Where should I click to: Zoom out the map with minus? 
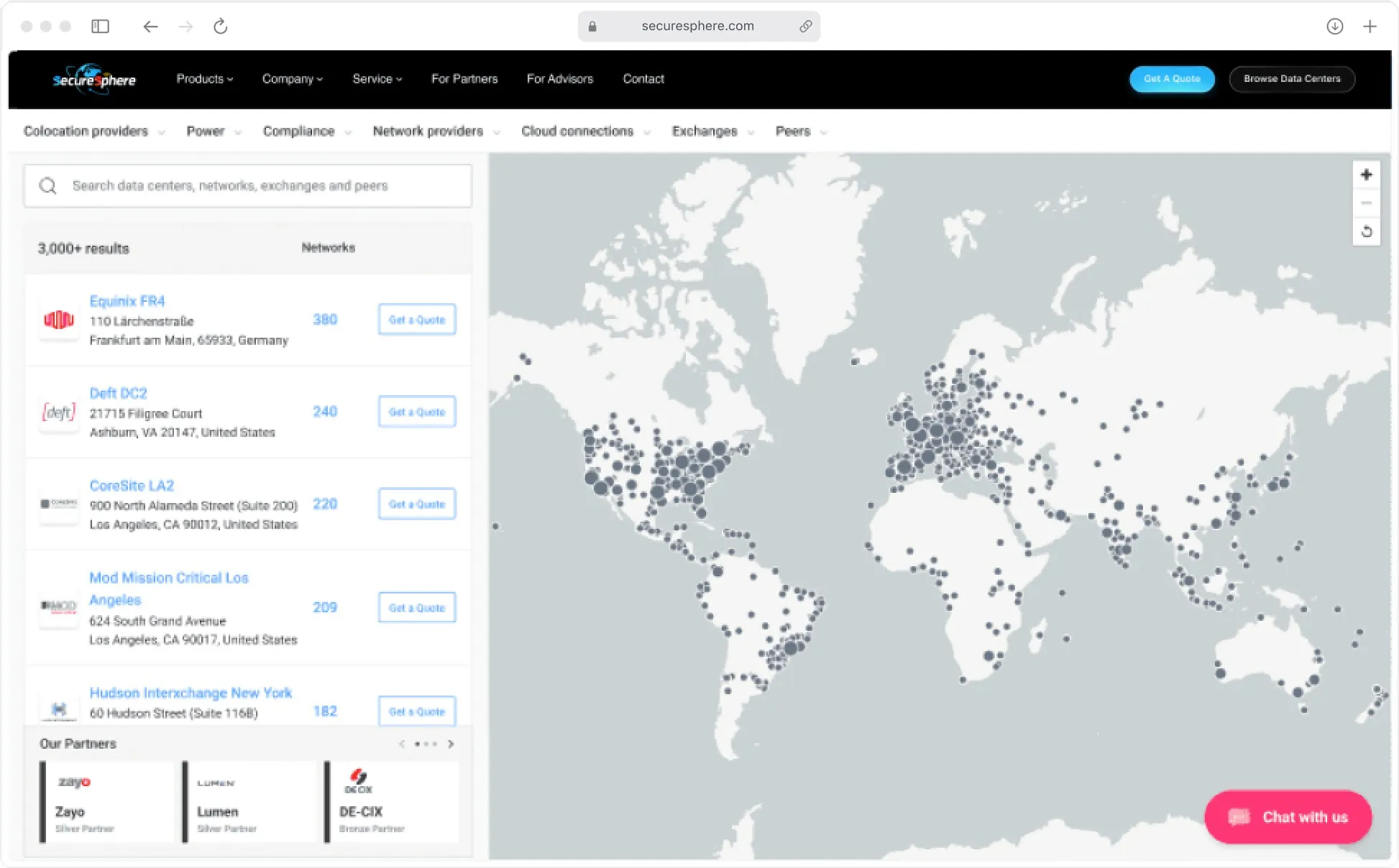click(1366, 203)
